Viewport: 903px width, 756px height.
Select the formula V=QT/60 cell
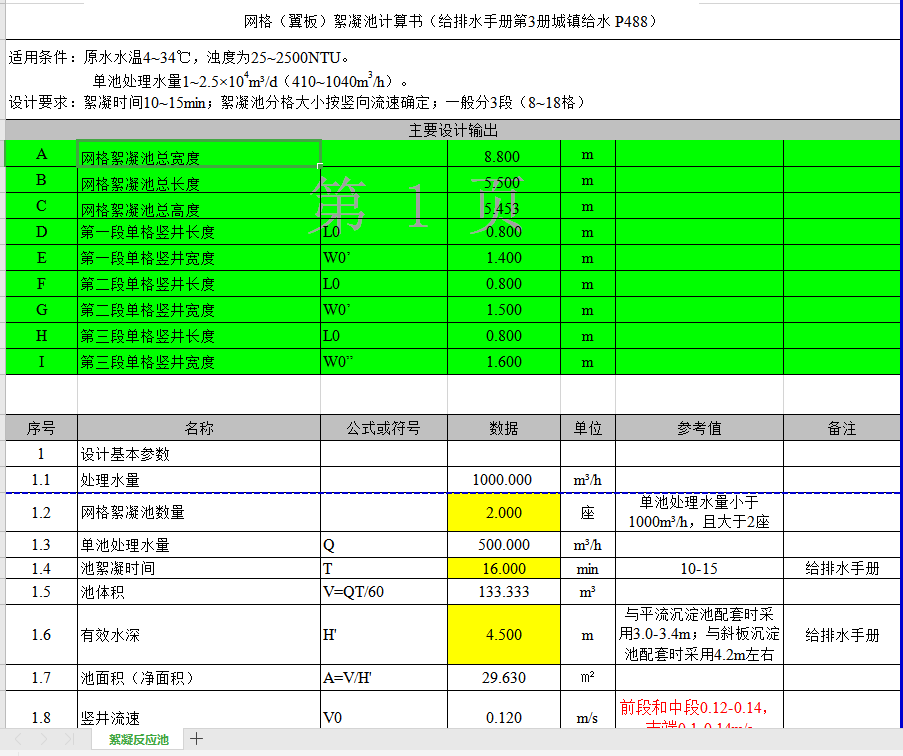tap(384, 592)
